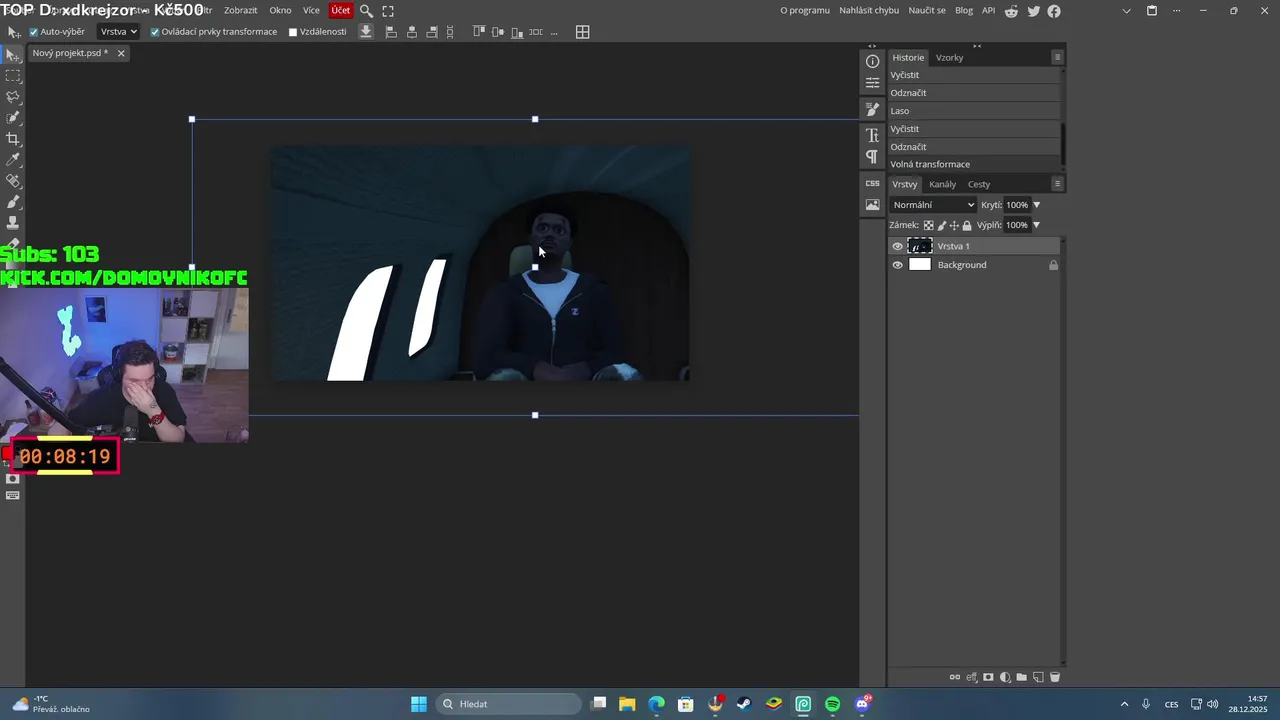Click the link layers icon
The height and width of the screenshot is (720, 1280).
[954, 677]
